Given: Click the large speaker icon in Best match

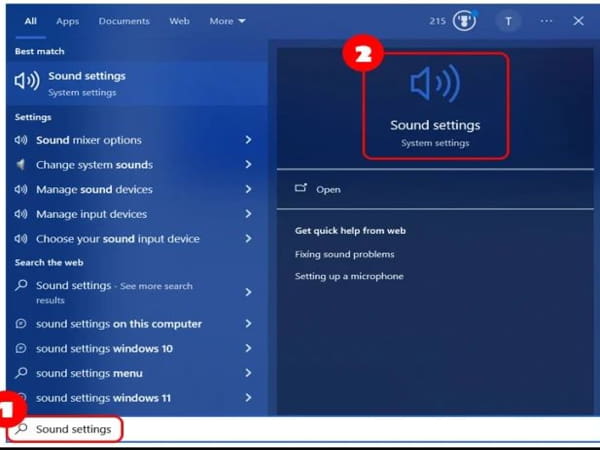Looking at the screenshot, I should pyautogui.click(x=27, y=81).
